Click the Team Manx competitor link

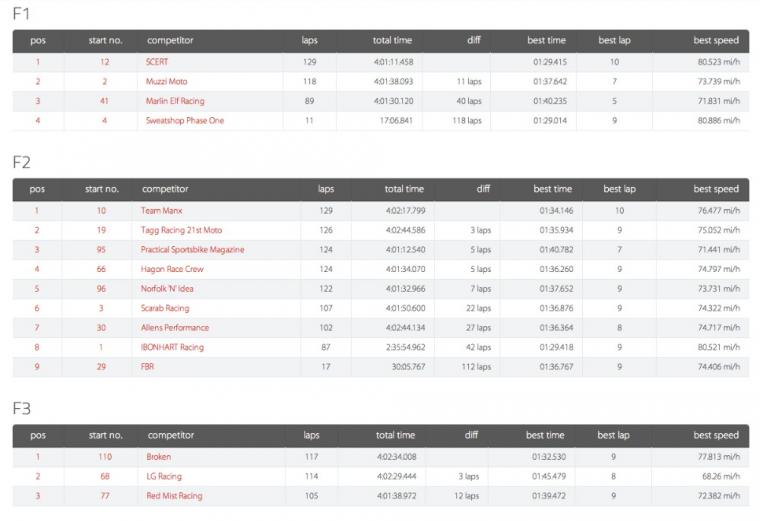[163, 210]
